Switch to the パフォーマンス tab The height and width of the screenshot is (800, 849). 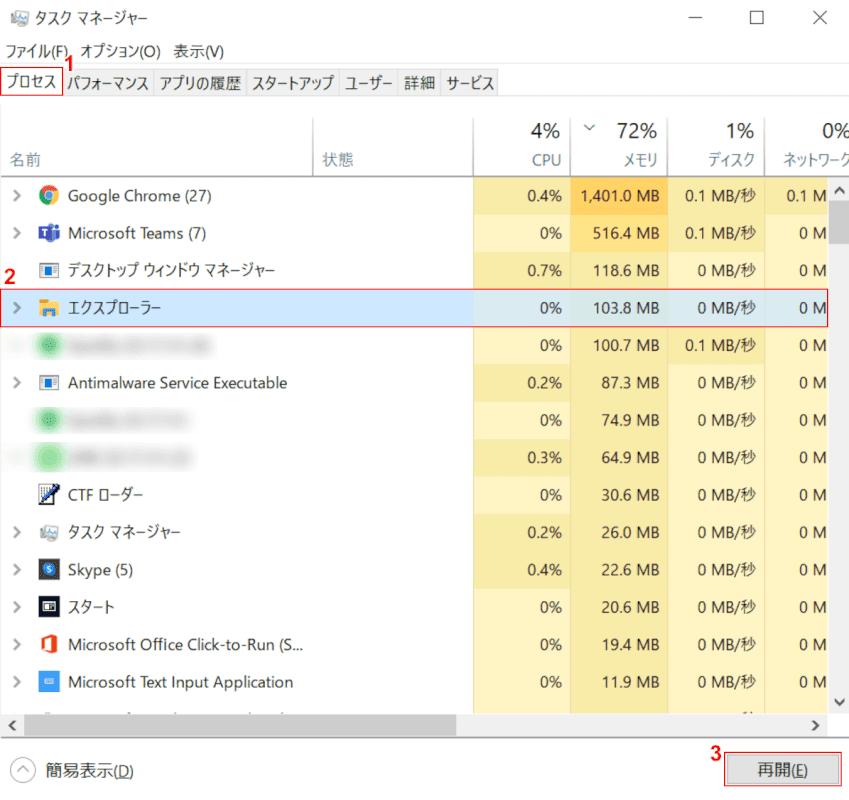point(108,83)
